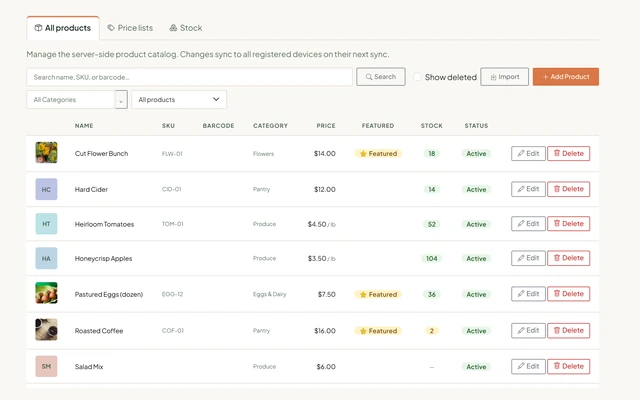Click the STOCK column header
Image resolution: width=640 pixels, height=400 pixels.
(432, 126)
